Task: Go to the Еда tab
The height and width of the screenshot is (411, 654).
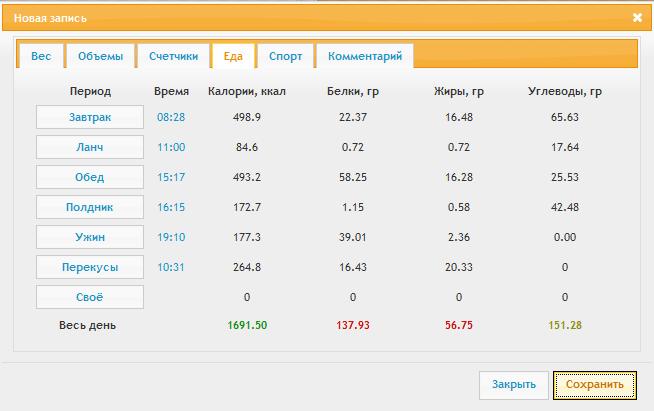Action: (x=233, y=56)
